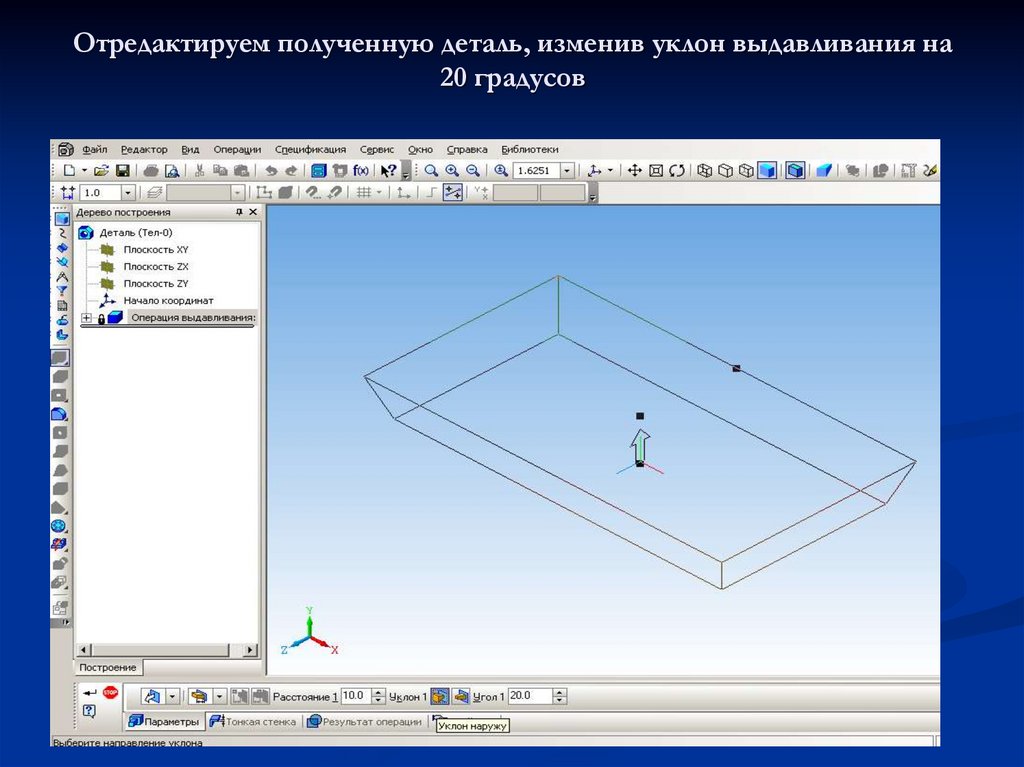This screenshot has height=767, width=1024.
Task: Click the zoom window magnifier icon
Action: coord(431,171)
